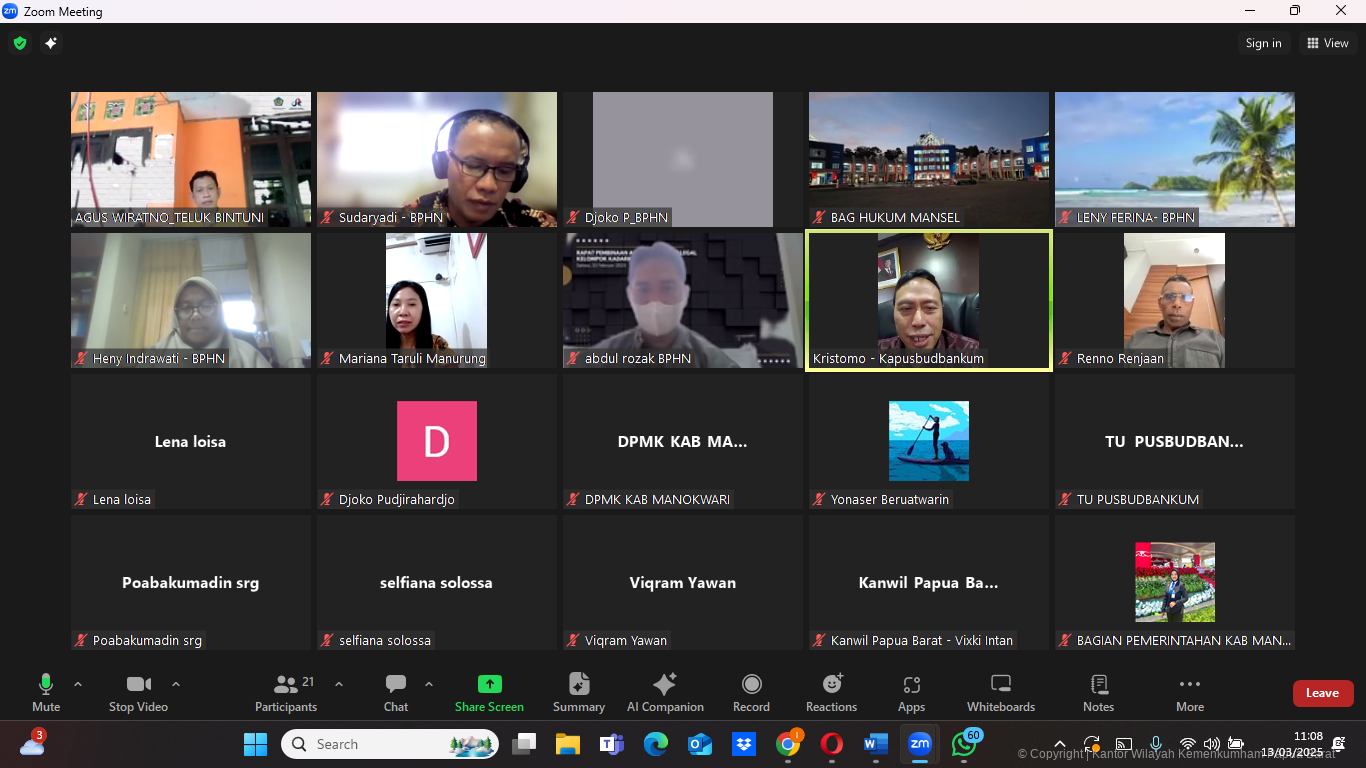
Task: Open the Participants panel
Action: pos(285,691)
